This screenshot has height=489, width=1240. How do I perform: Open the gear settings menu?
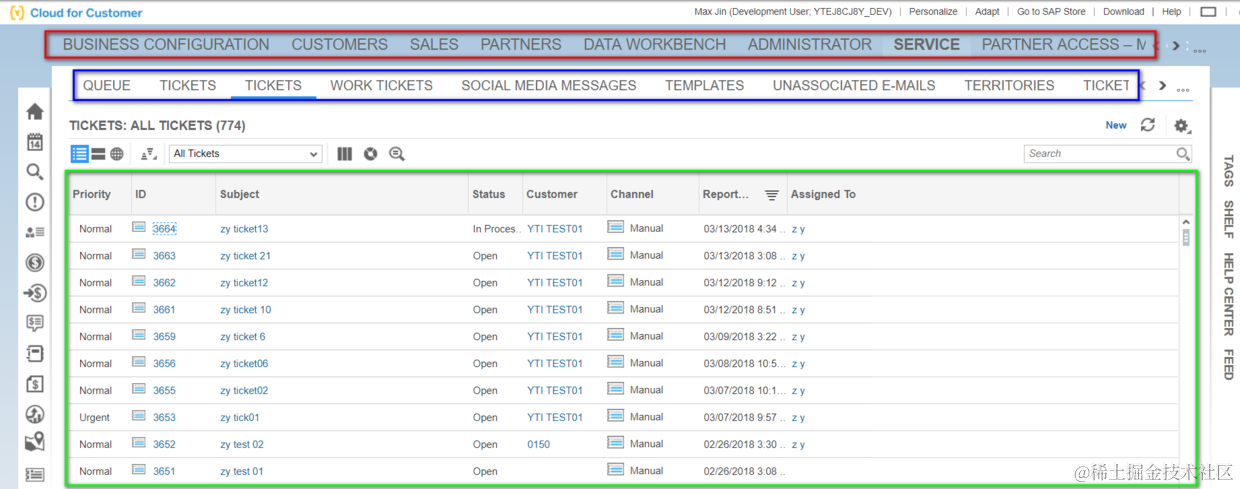1182,126
